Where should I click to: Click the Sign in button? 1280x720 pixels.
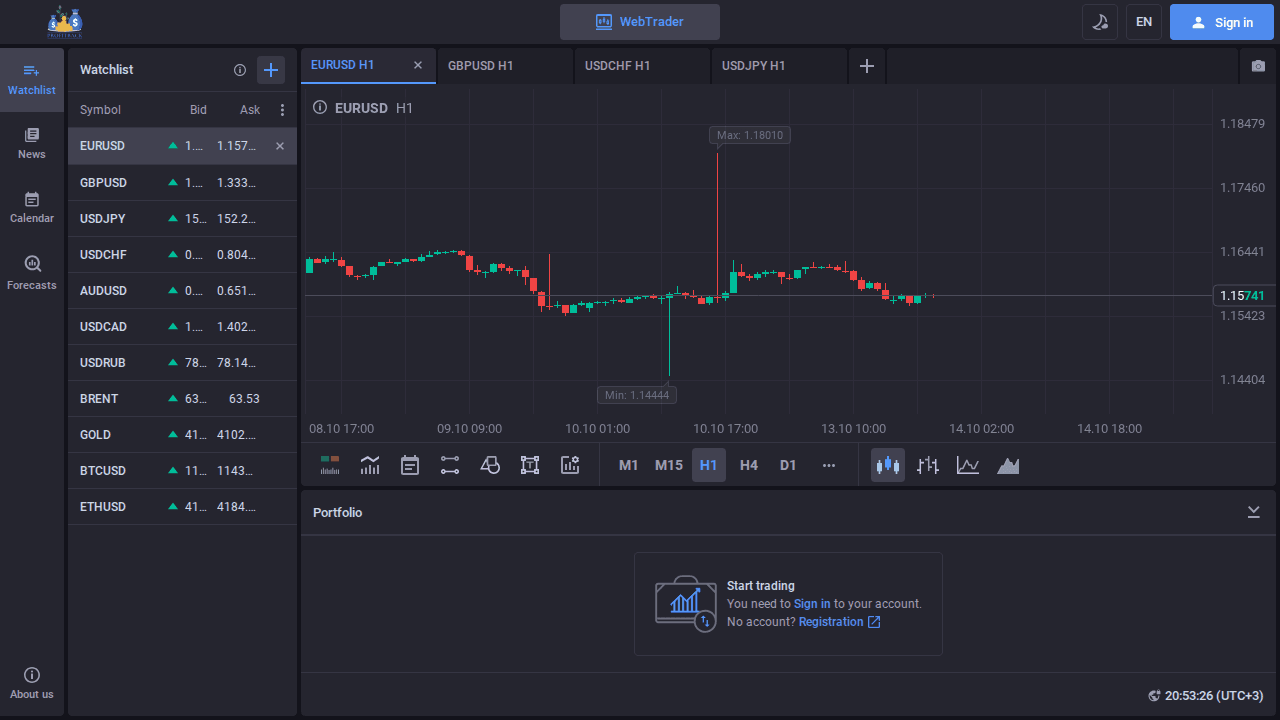[1221, 22]
